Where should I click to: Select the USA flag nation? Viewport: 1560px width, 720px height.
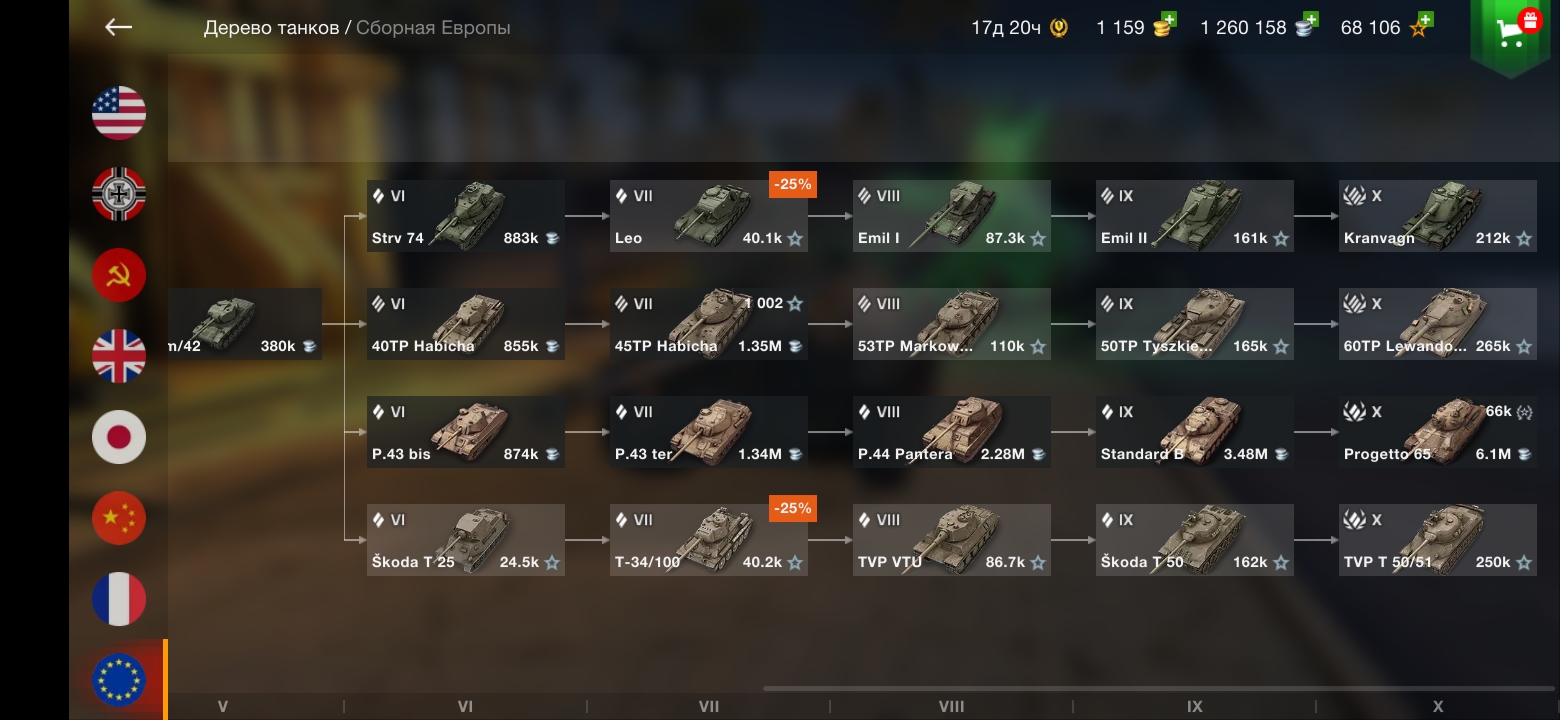[x=119, y=113]
